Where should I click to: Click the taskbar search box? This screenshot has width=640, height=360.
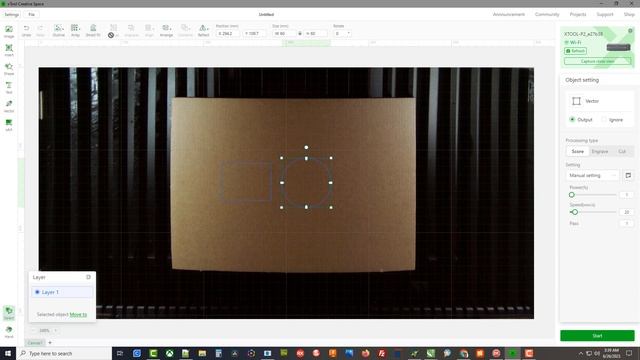click(x=64, y=353)
